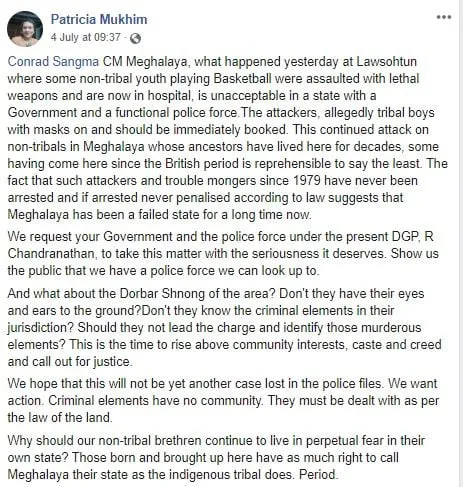Open Patricia Mukhim's profile picture
This screenshot has height=487, width=463.
[x=25, y=29]
